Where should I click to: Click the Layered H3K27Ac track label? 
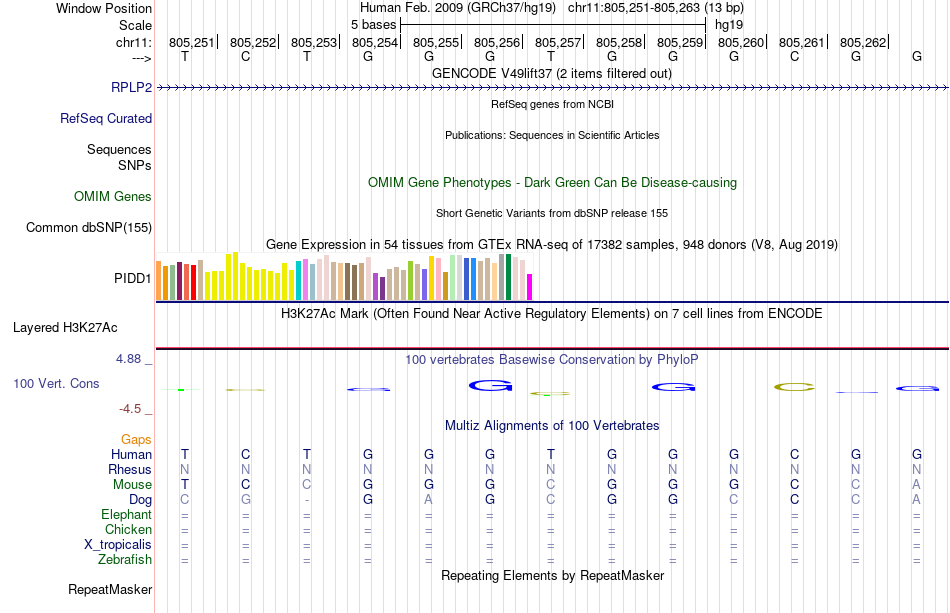tap(65, 327)
